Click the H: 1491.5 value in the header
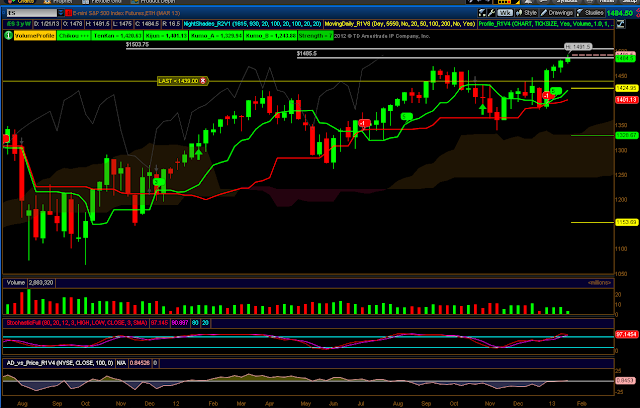 coord(98,24)
